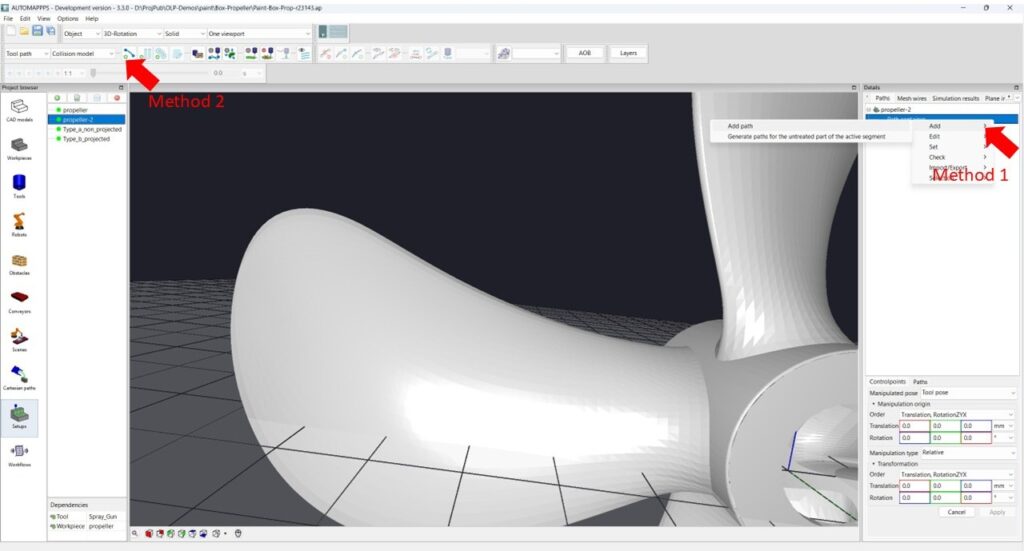Open the Conveyors section
The width and height of the screenshot is (1024, 551).
(20, 302)
